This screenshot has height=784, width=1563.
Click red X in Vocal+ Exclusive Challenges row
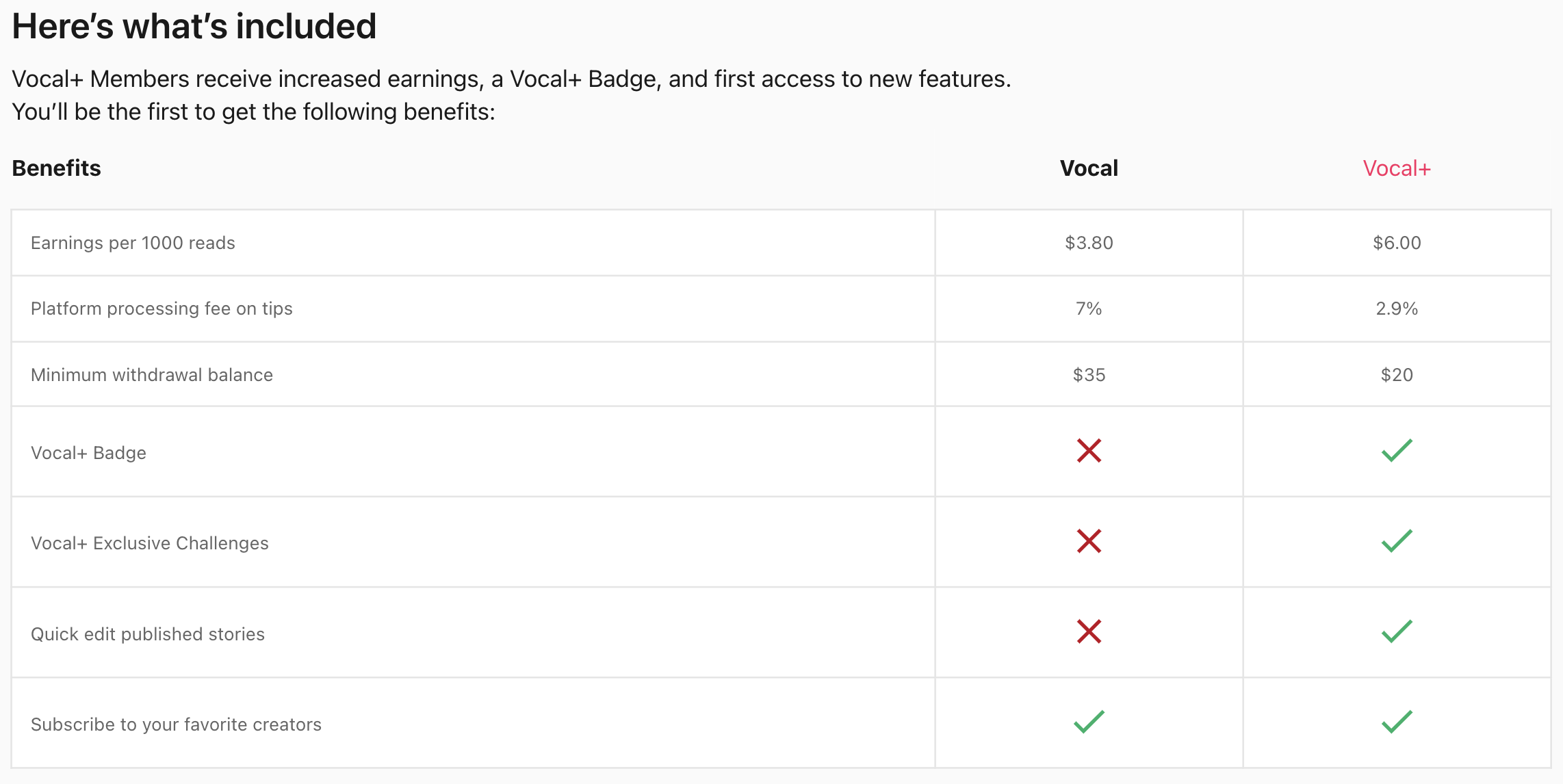click(1089, 541)
